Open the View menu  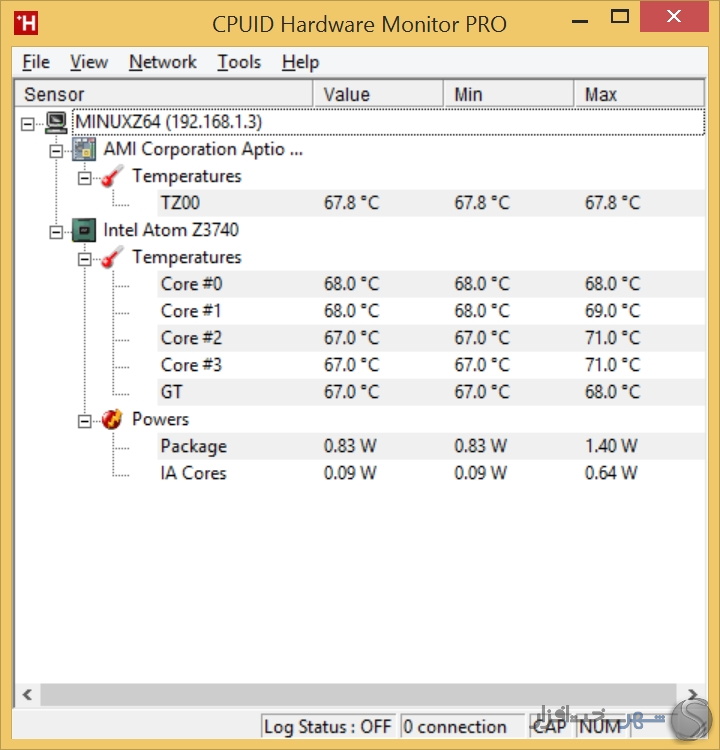click(x=89, y=62)
